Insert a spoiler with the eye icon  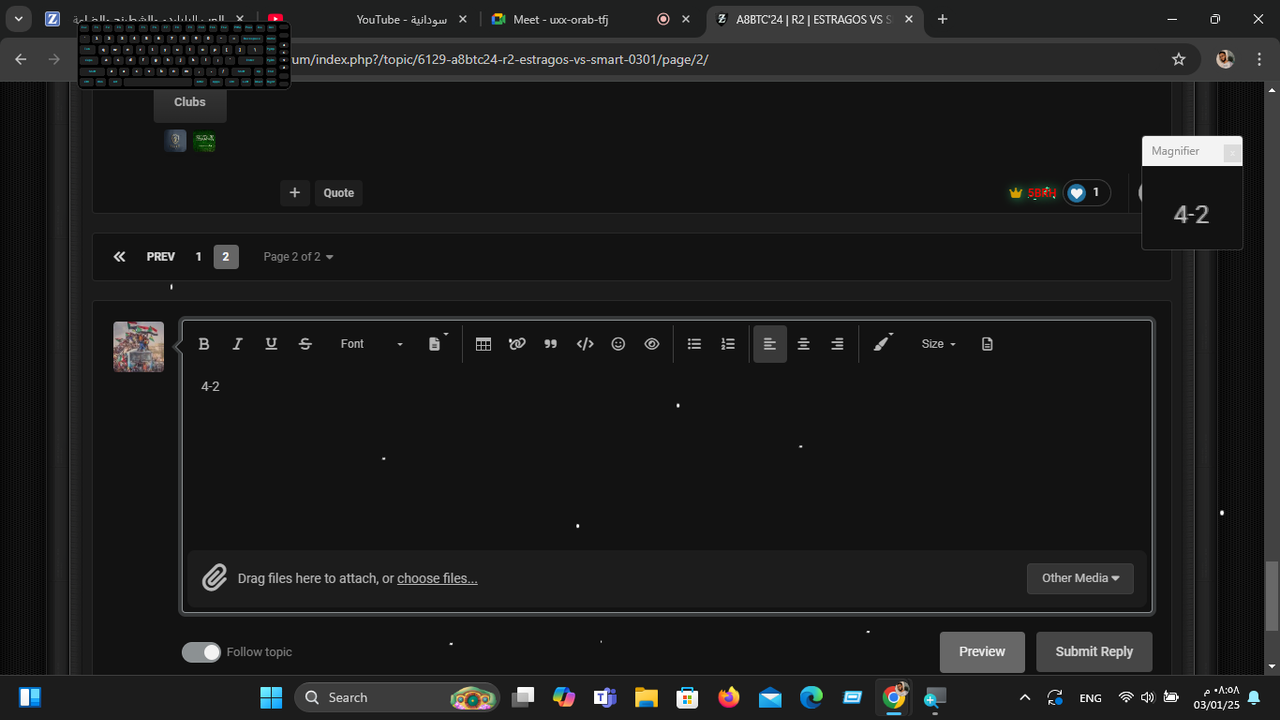(652, 344)
